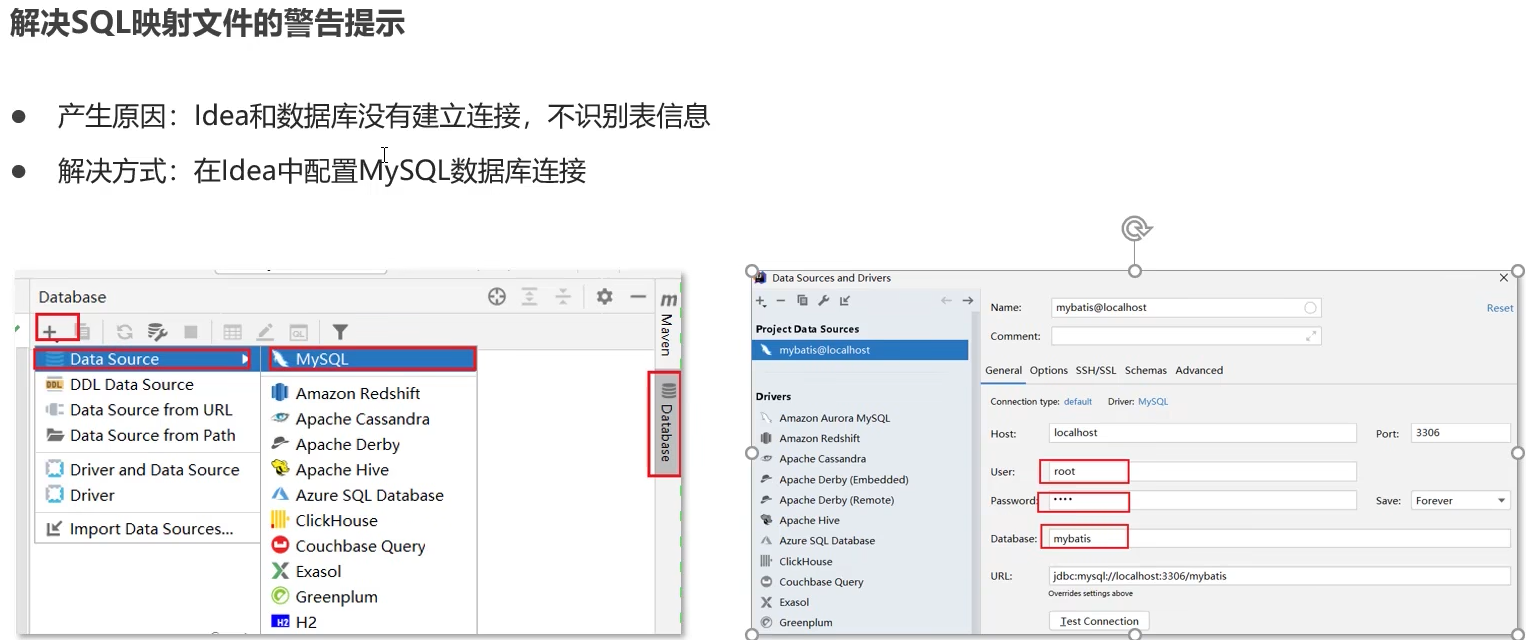Select Apache Hive in the submenu
This screenshot has height=640, width=1526.
(370, 470)
